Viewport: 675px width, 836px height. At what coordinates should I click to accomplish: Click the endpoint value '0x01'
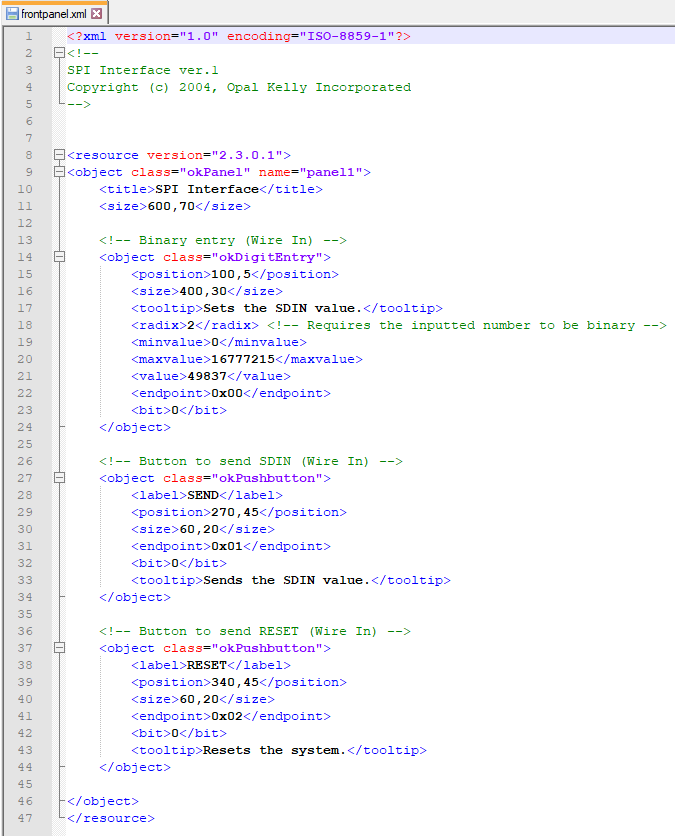coord(227,546)
